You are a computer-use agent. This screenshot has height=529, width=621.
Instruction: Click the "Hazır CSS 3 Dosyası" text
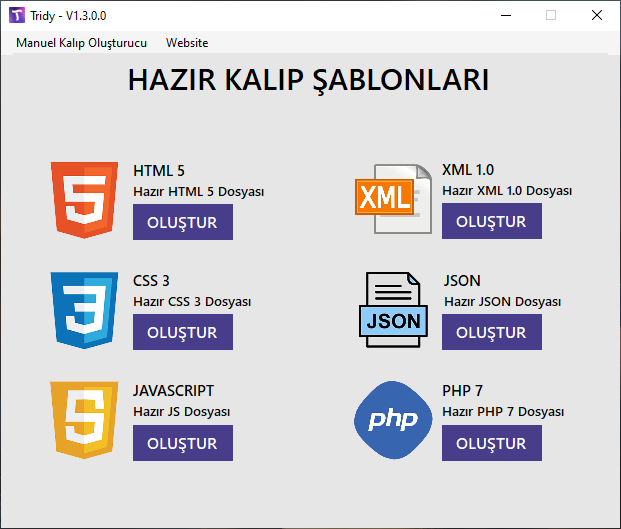(192, 302)
